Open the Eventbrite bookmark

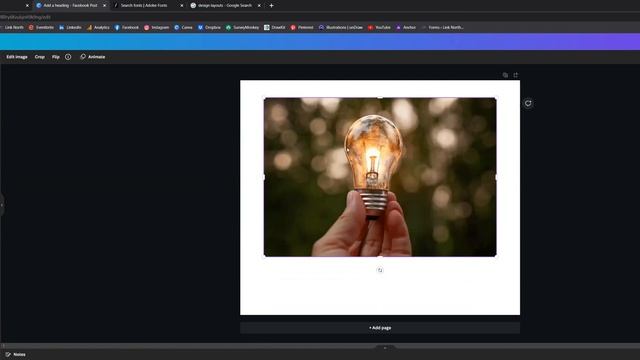(x=41, y=27)
